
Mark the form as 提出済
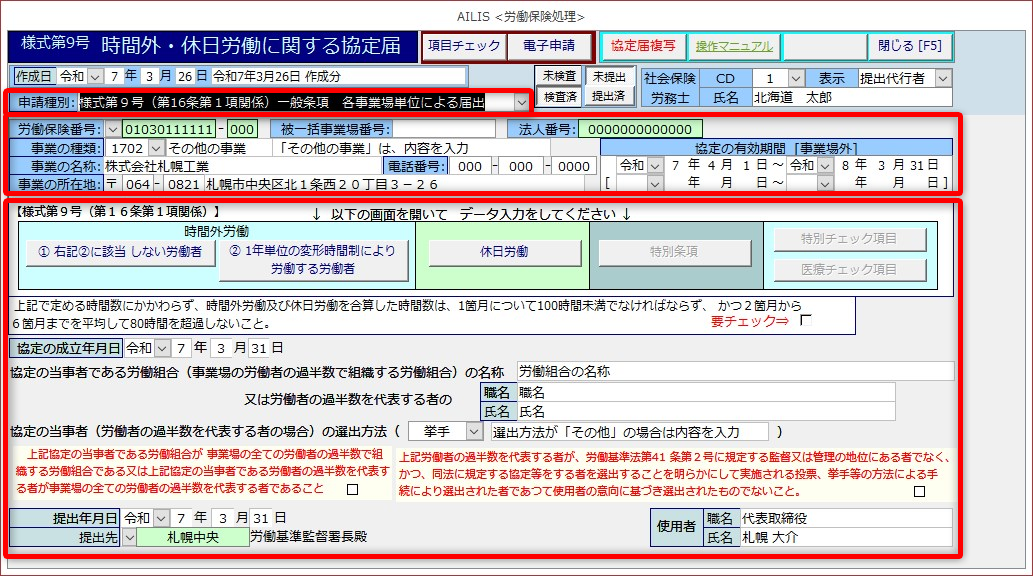tap(608, 97)
